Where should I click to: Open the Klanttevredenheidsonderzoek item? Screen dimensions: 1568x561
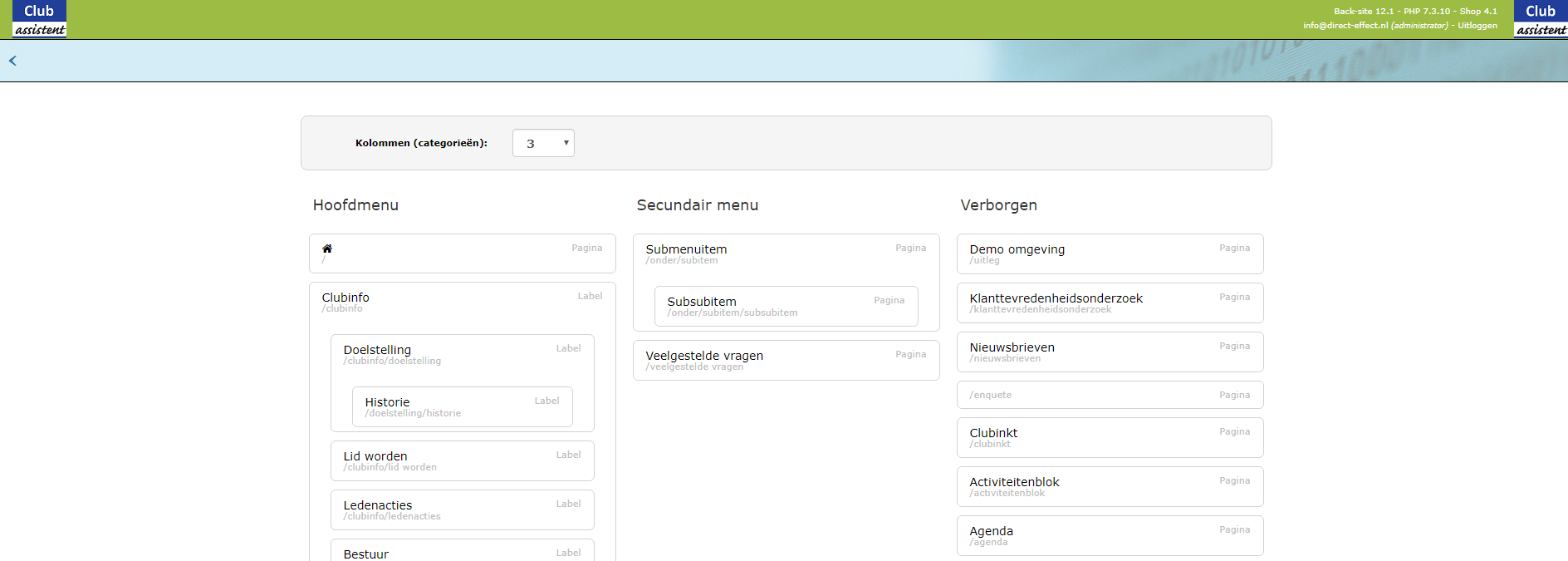tap(1056, 298)
